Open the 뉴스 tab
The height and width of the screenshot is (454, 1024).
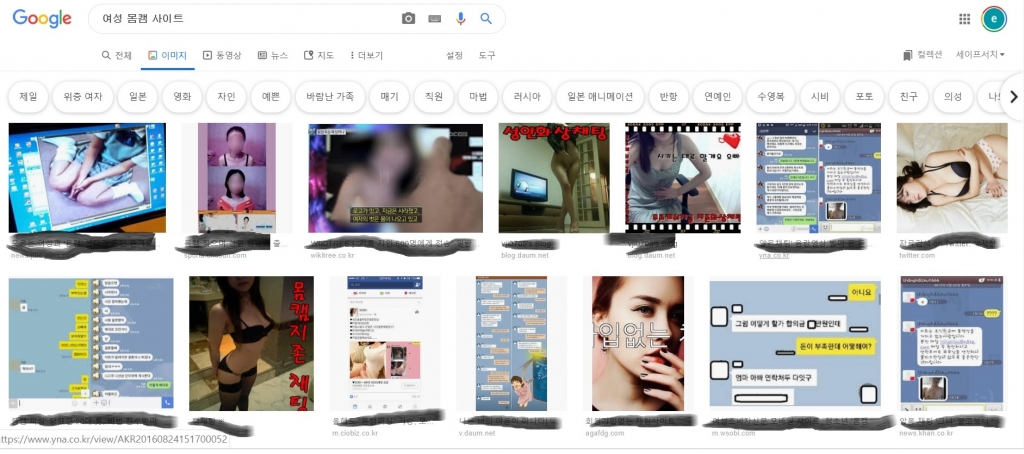click(272, 56)
